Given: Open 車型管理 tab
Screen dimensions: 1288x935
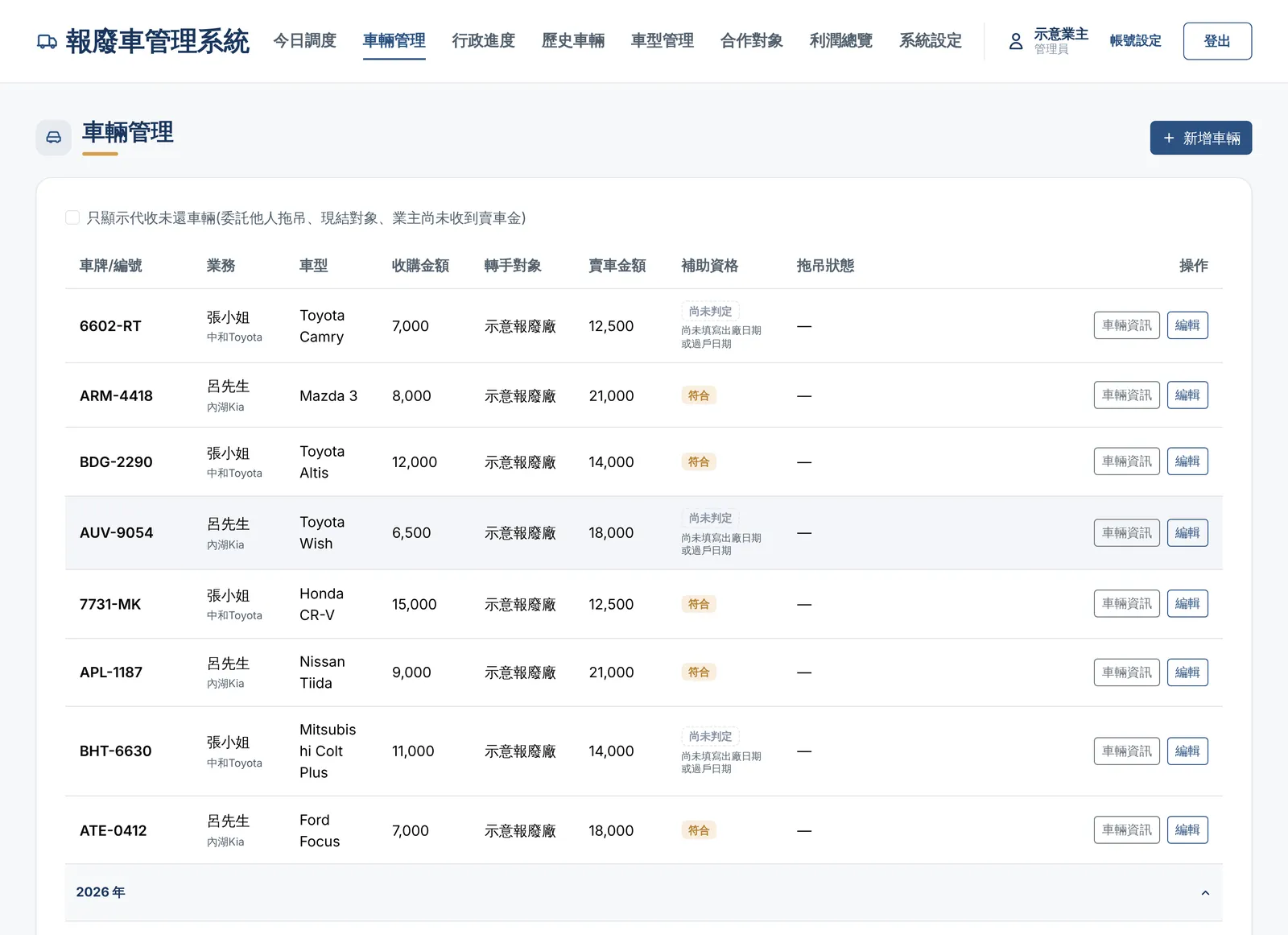Looking at the screenshot, I should click(x=662, y=40).
